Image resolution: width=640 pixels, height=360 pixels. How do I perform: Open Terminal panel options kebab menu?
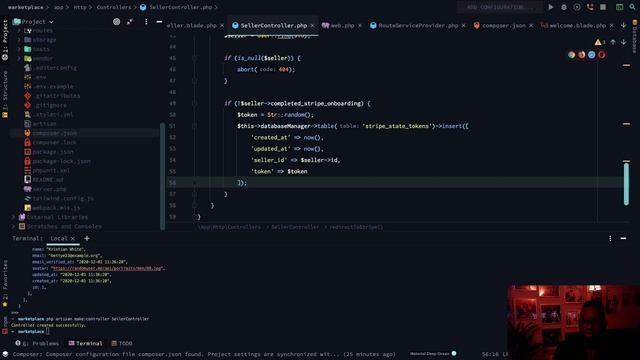tap(610, 238)
